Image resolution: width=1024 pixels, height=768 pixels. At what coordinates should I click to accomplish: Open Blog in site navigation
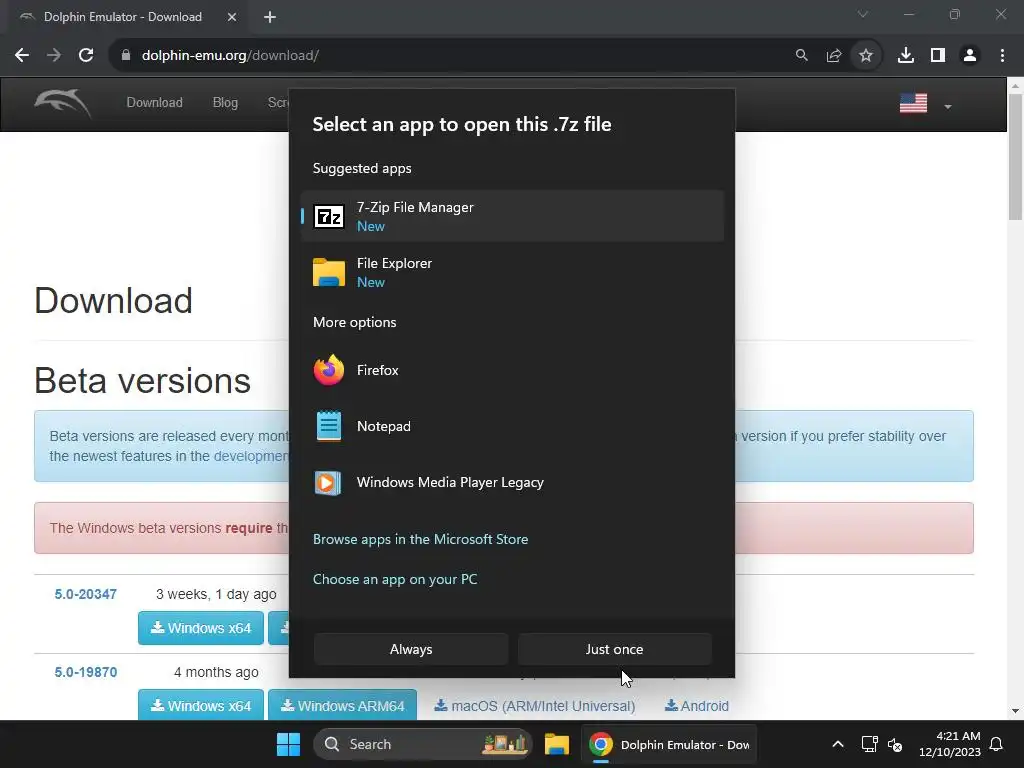tap(225, 103)
